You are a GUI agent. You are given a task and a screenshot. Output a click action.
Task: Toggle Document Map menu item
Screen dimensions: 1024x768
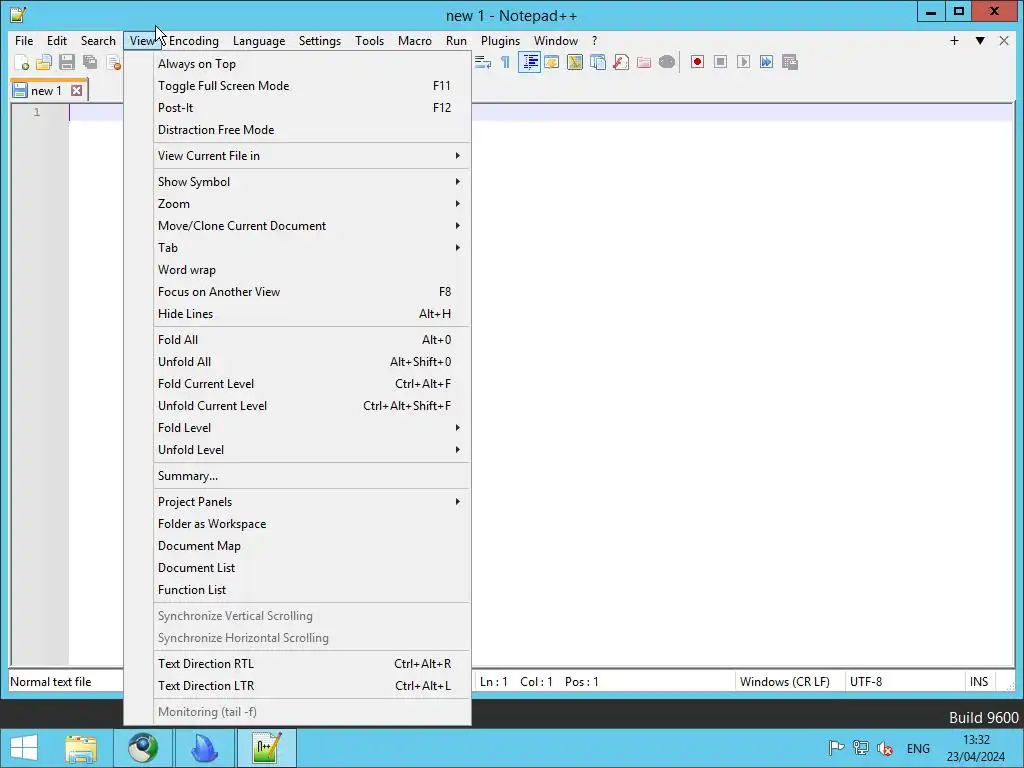312,546
